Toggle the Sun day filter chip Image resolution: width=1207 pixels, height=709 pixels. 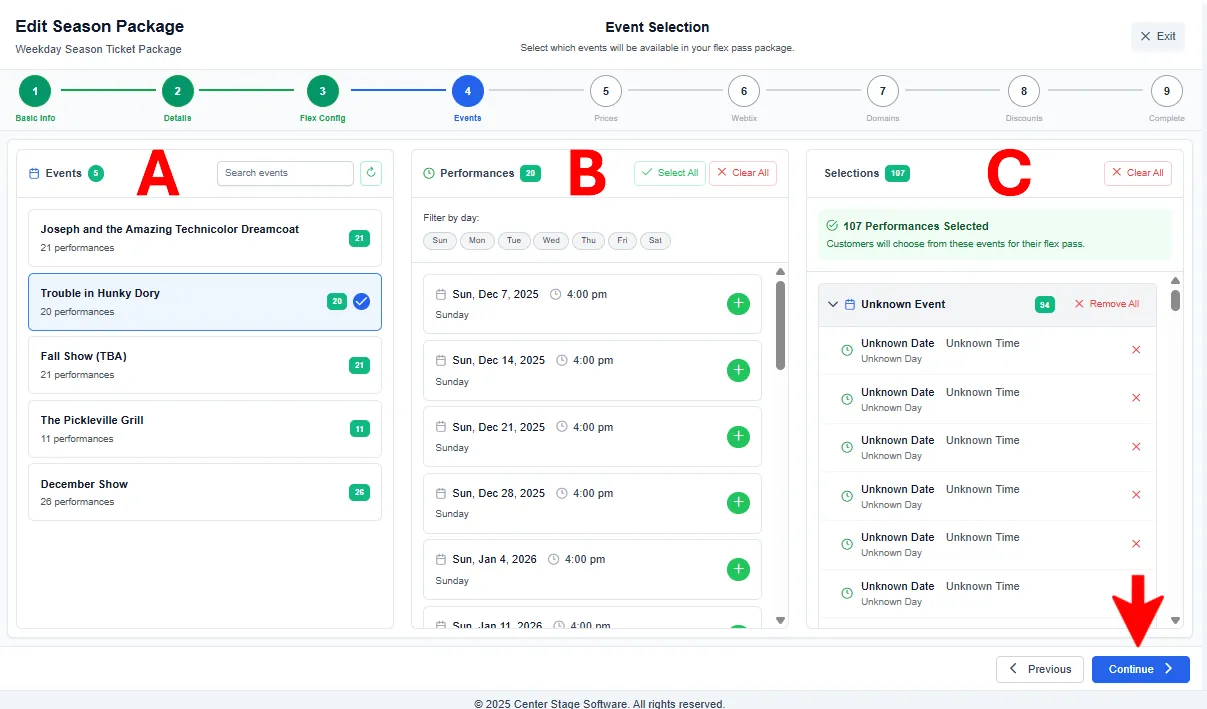click(440, 241)
